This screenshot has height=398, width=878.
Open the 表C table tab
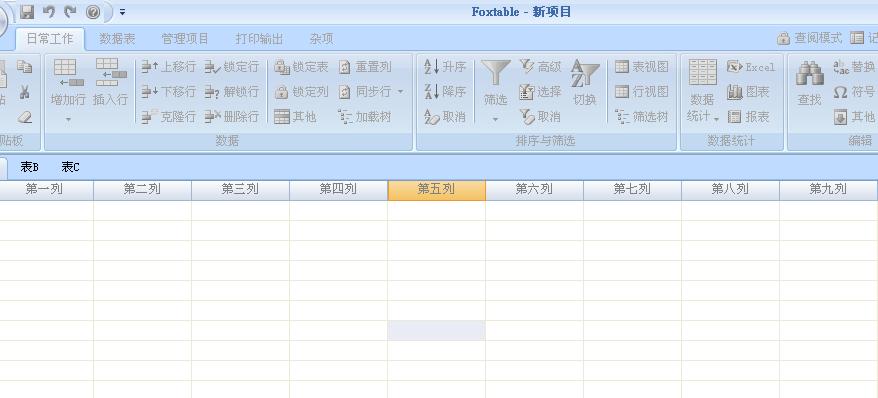click(x=71, y=167)
